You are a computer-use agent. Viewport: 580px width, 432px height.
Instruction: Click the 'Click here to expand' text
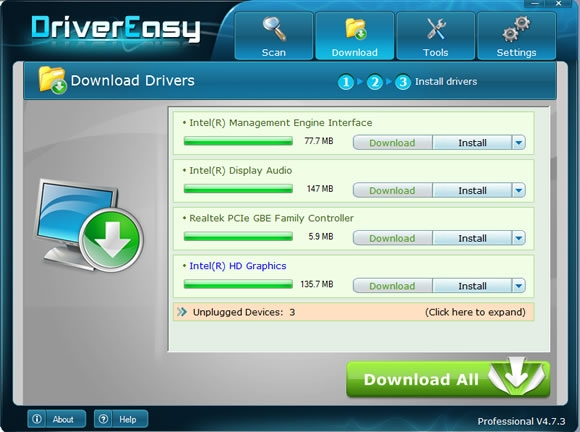pos(475,312)
